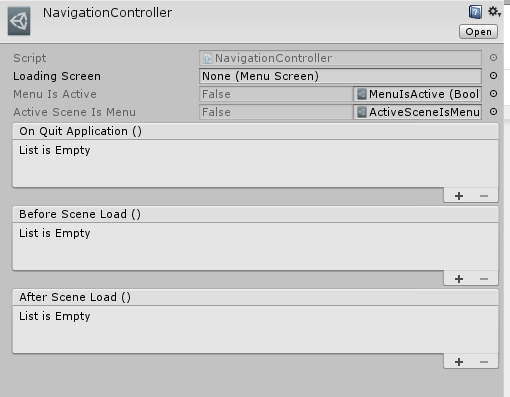The height and width of the screenshot is (397, 510).
Task: Remove listener from On Quit Application
Action: click(x=484, y=196)
